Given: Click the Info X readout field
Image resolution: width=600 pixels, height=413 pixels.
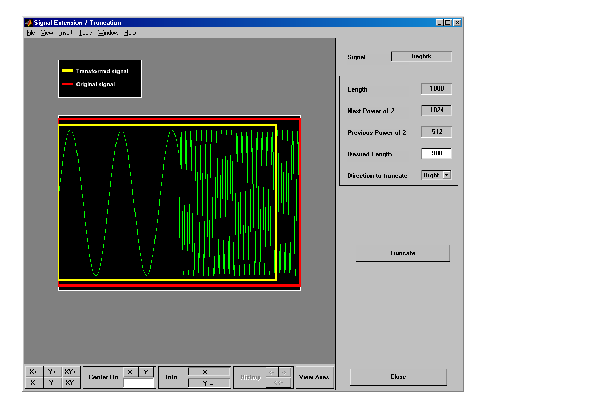Looking at the screenshot, I should (209, 372).
